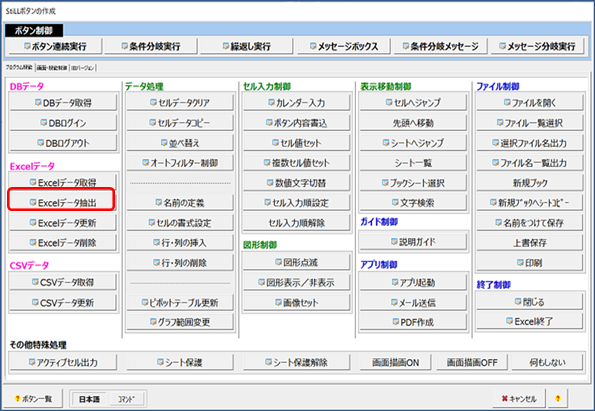
Task: Switch to the second 画面 tab
Action: click(x=52, y=68)
